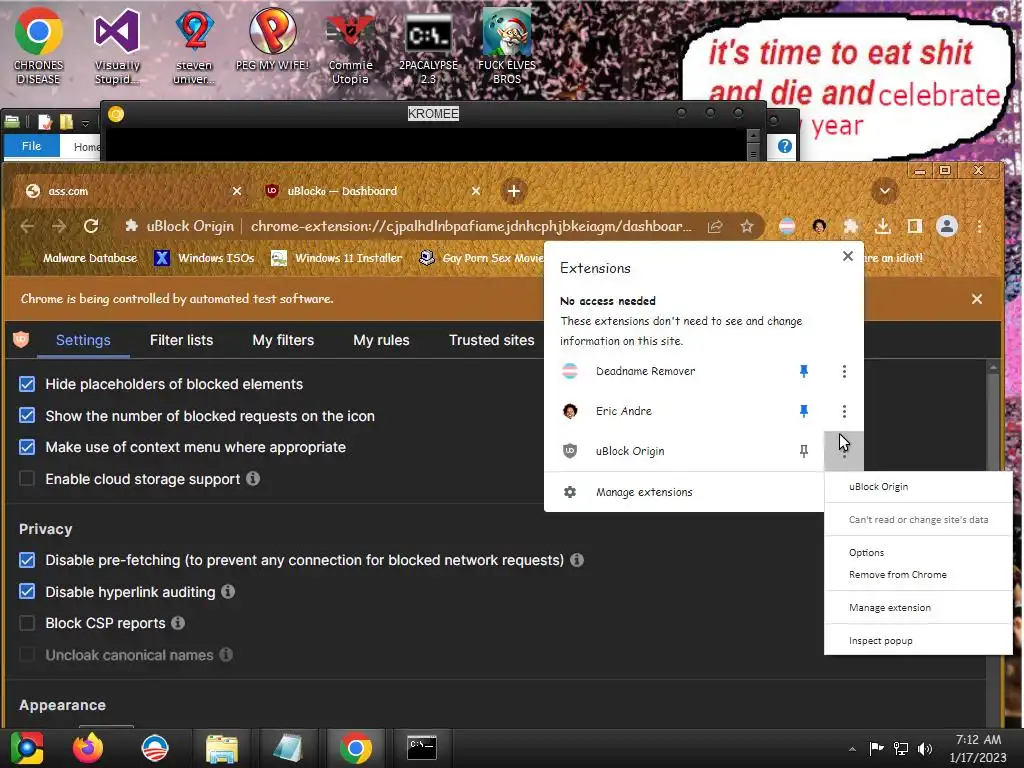Open the Visually Stupid desktop icon
The image size is (1024, 768).
pos(117,46)
